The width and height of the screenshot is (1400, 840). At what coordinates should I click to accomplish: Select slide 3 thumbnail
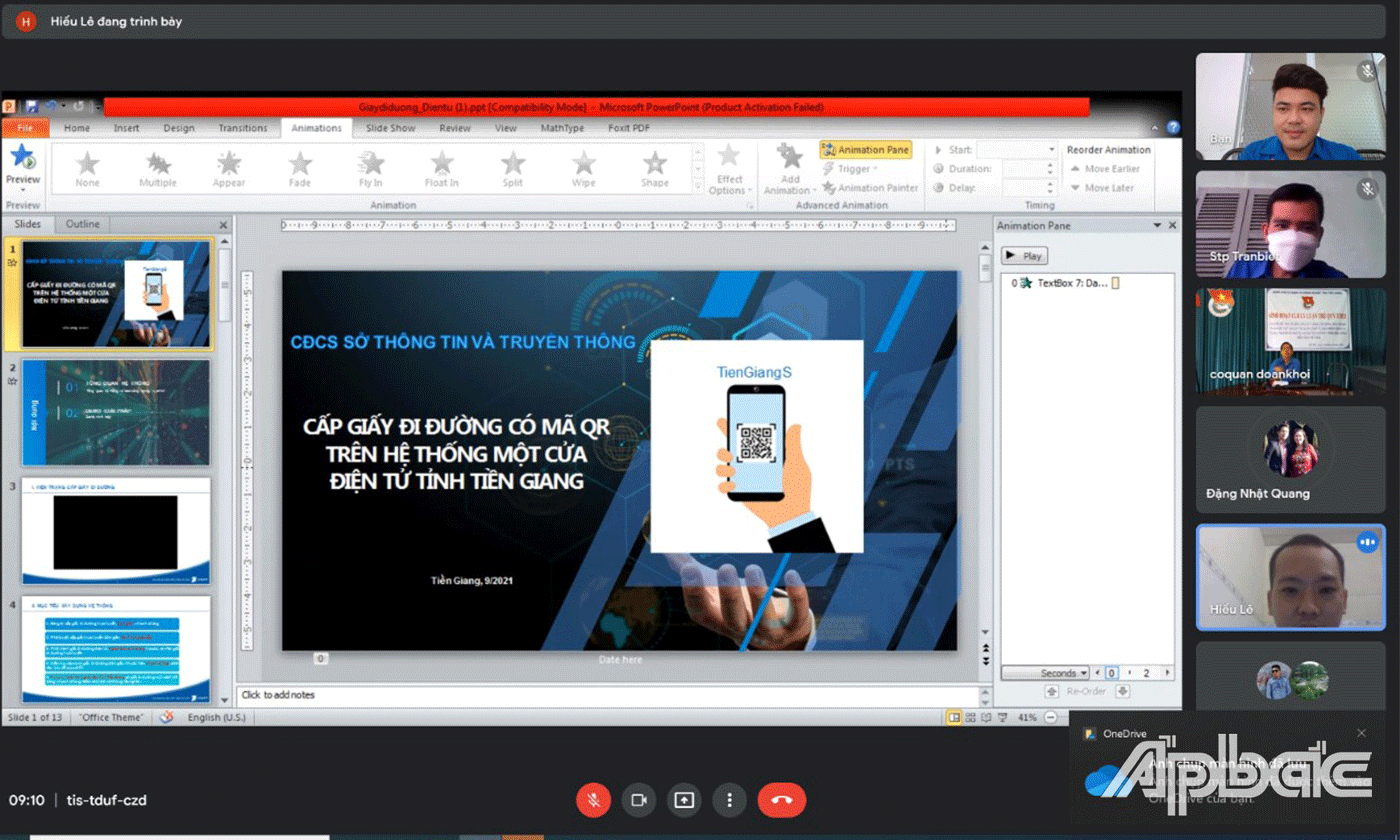point(116,531)
